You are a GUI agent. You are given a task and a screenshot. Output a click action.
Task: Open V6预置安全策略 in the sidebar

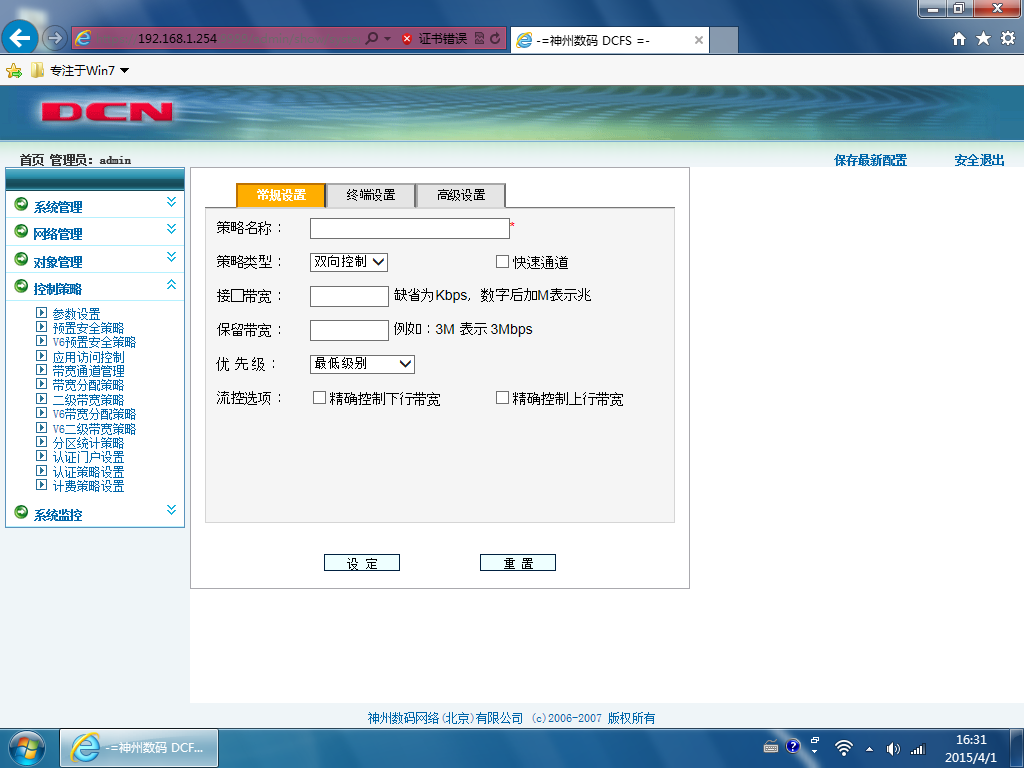coord(94,342)
